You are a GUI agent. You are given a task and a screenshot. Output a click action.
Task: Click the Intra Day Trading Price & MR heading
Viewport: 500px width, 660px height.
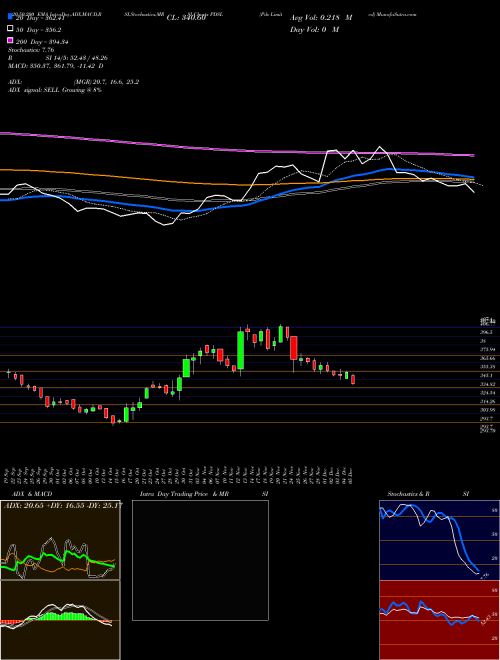184,494
